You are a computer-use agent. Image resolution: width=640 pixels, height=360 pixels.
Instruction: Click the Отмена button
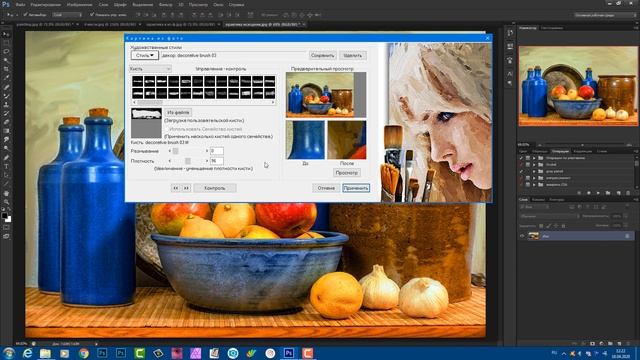pyautogui.click(x=326, y=188)
